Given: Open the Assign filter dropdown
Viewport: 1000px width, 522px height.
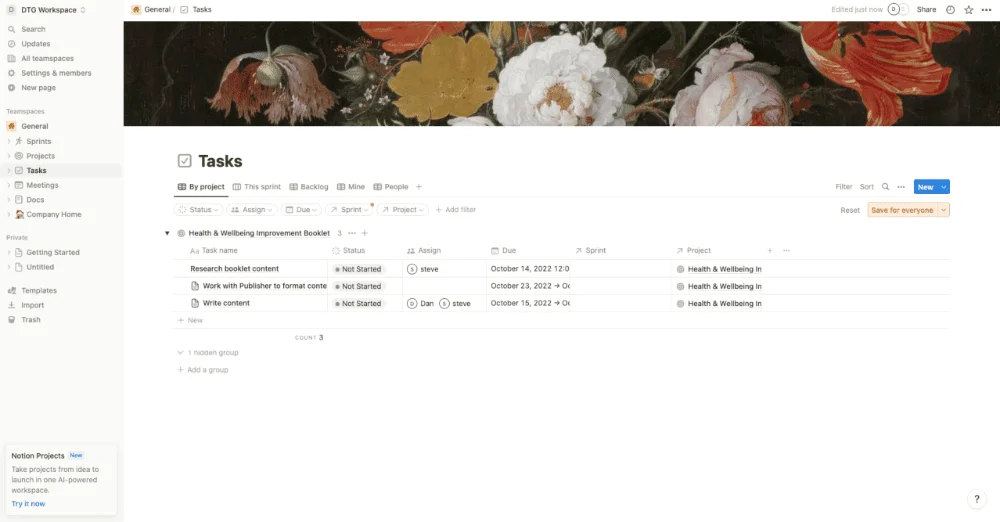Looking at the screenshot, I should click(252, 210).
